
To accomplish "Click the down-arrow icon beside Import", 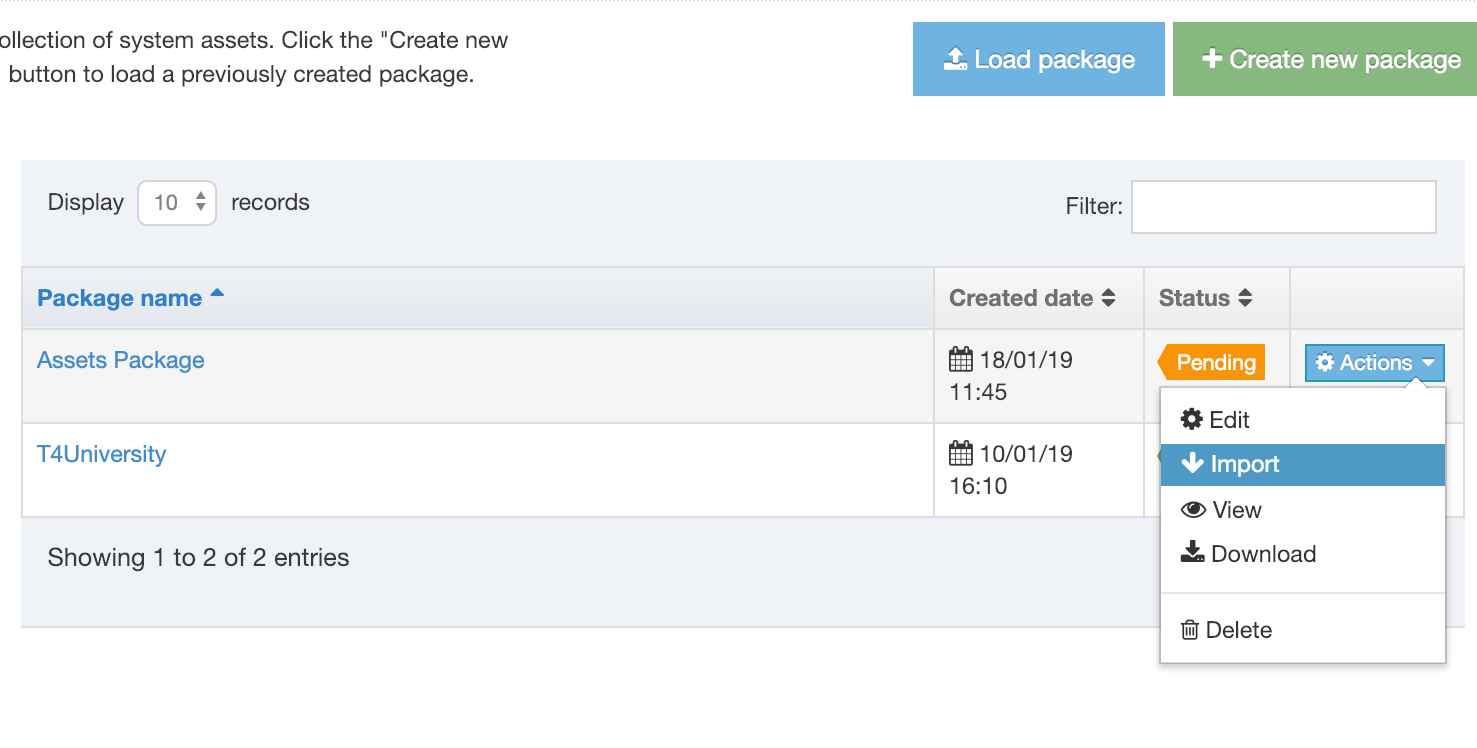I will tap(1192, 464).
